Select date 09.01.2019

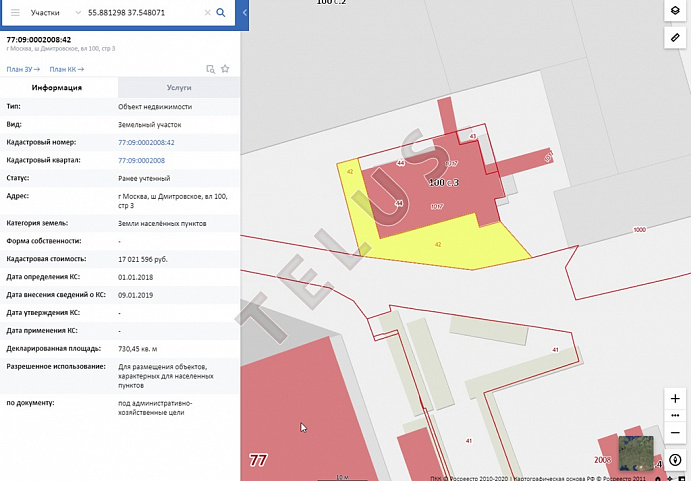pyautogui.click(x=135, y=295)
